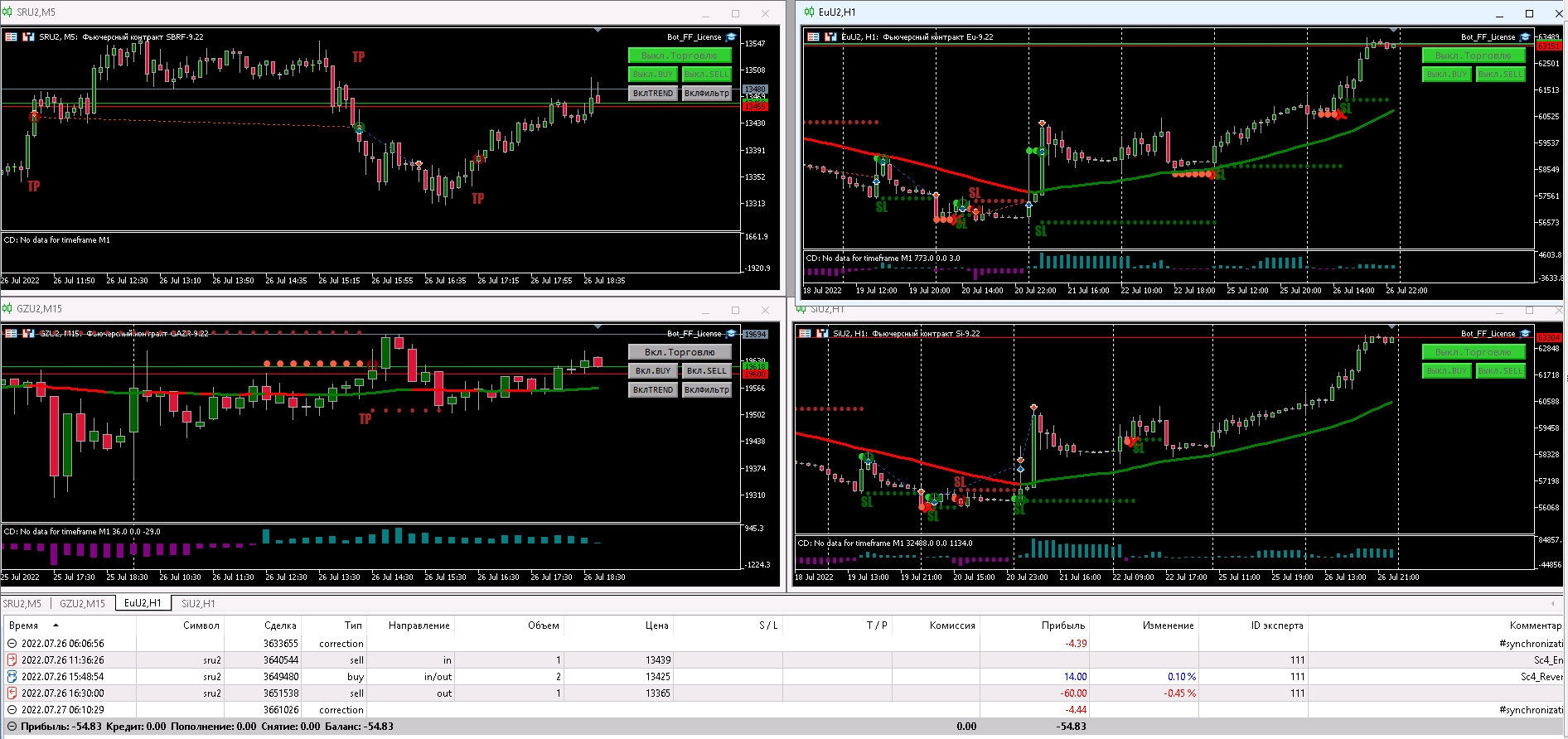Toggle Вкл.BUY on the GZU2,M15 chart
Image resolution: width=1568 pixels, height=739 pixels.
(x=653, y=371)
